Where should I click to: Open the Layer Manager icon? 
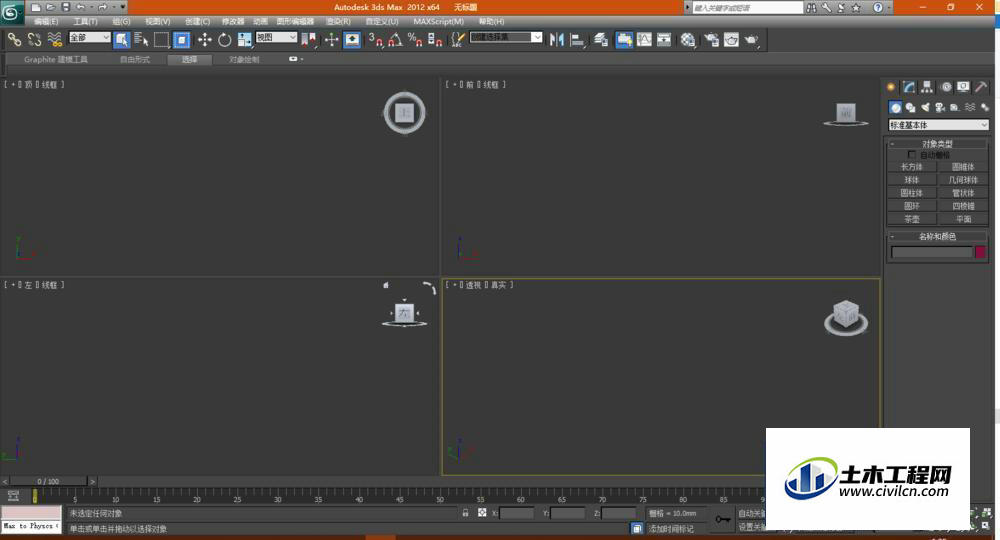click(601, 40)
